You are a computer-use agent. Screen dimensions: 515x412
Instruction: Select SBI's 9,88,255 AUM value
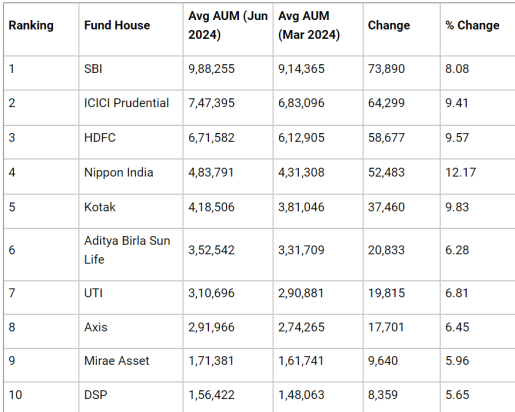pyautogui.click(x=211, y=69)
